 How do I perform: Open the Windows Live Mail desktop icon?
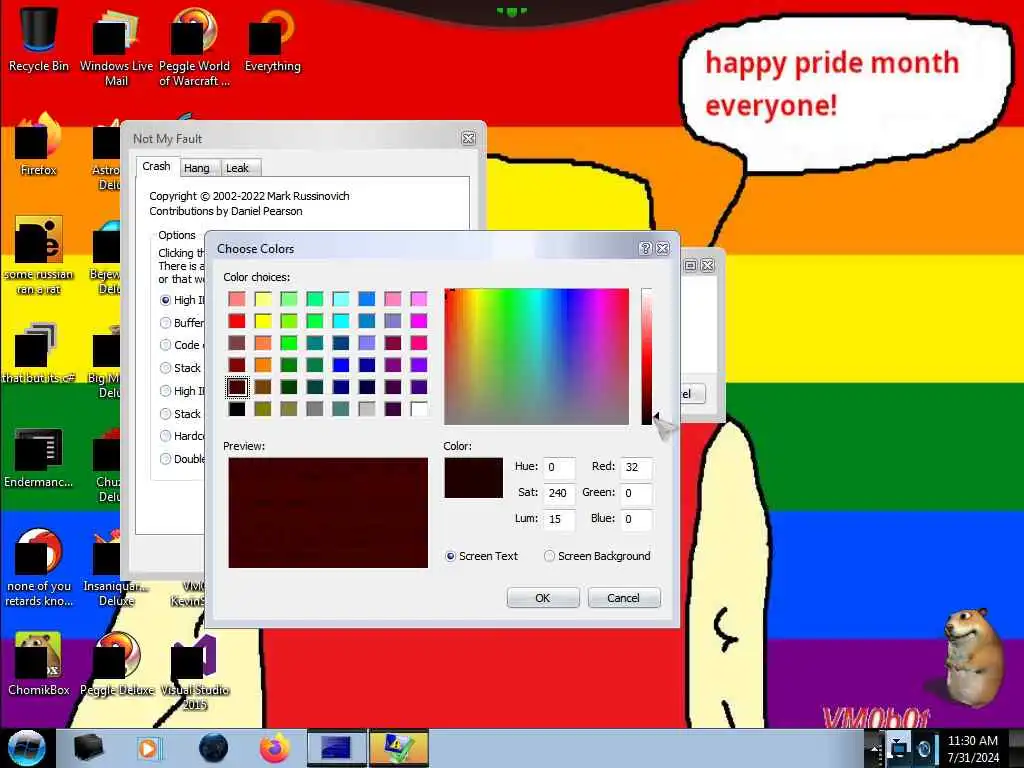pyautogui.click(x=116, y=47)
